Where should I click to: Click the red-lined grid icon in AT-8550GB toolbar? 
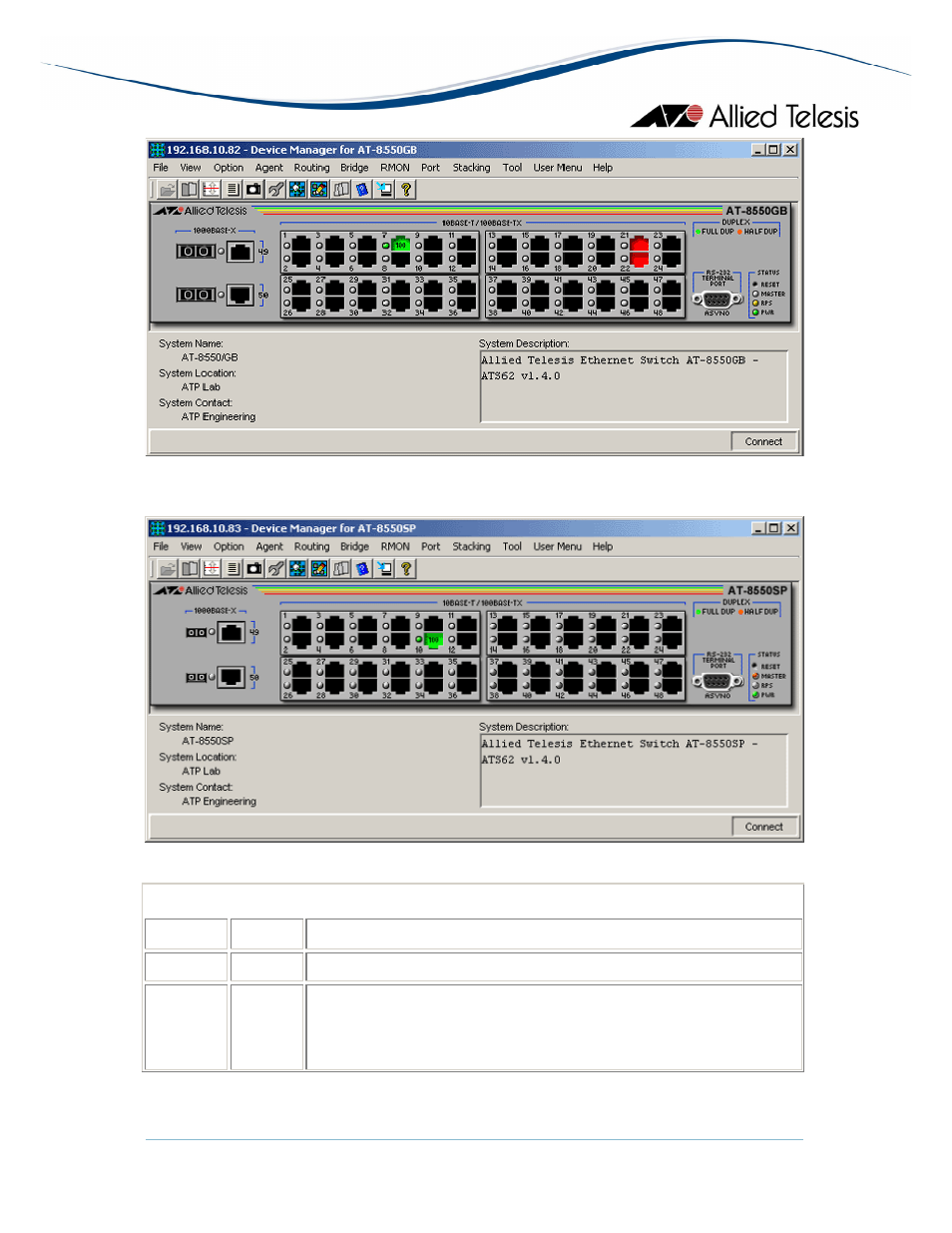tap(211, 189)
